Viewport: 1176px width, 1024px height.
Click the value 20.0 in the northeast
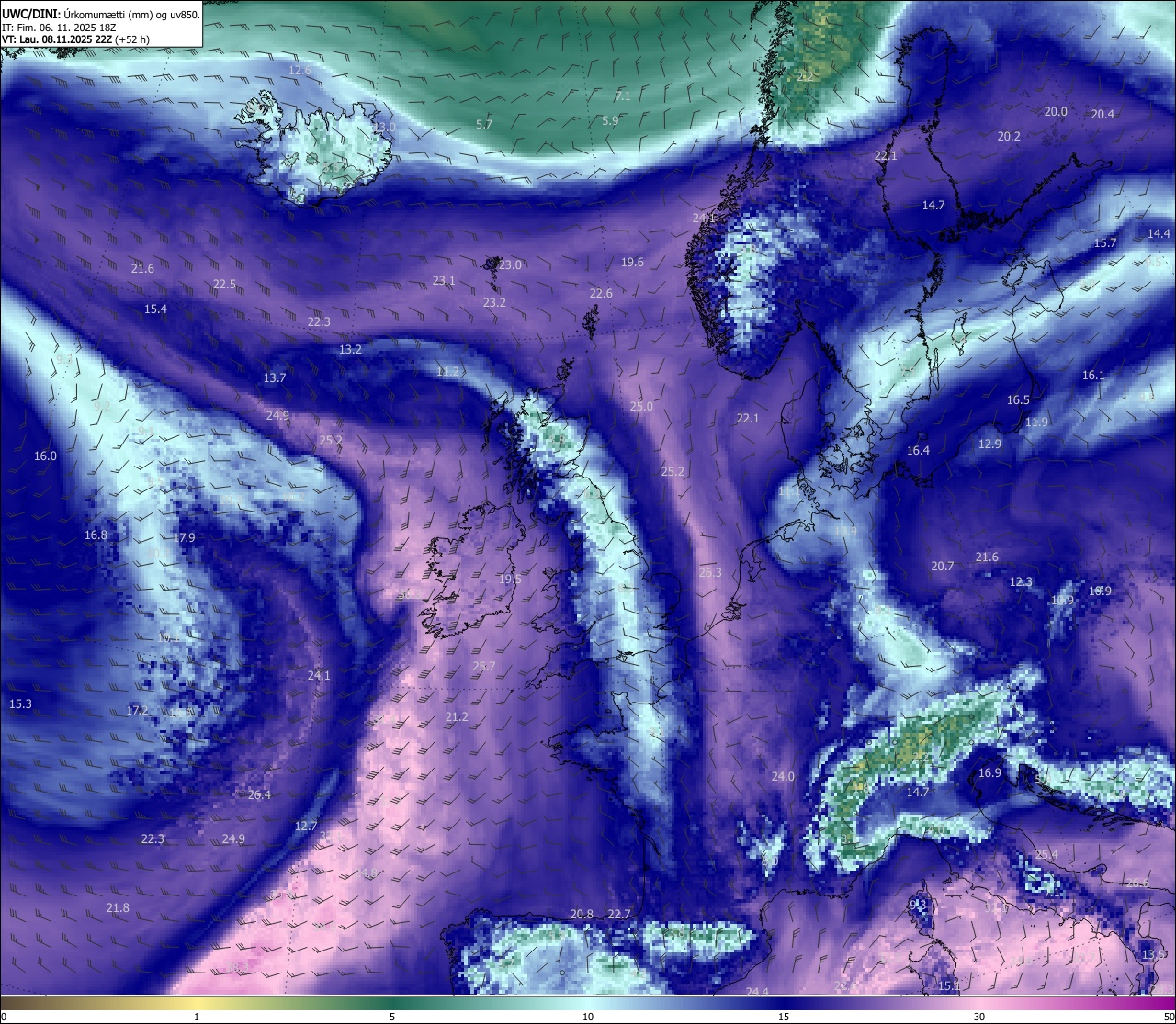click(1056, 112)
